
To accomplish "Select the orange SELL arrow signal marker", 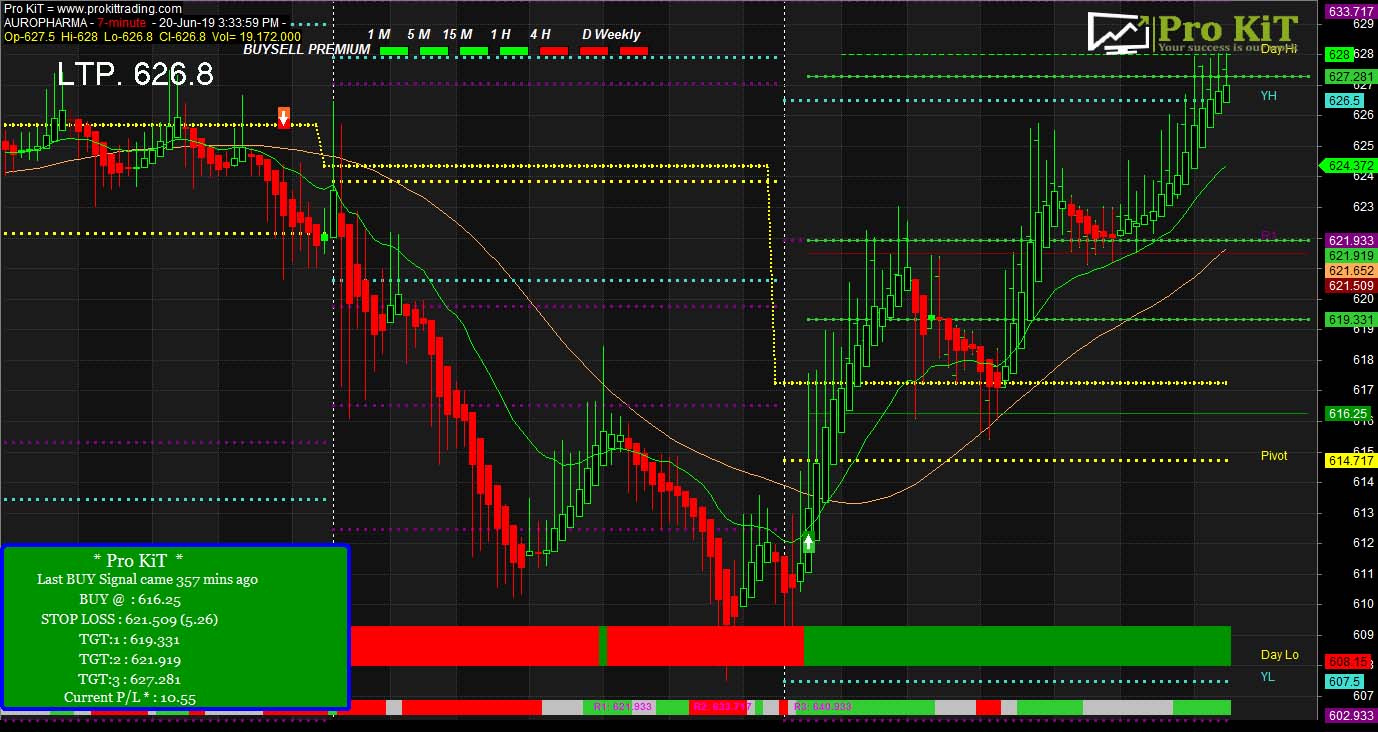I will 284,117.
